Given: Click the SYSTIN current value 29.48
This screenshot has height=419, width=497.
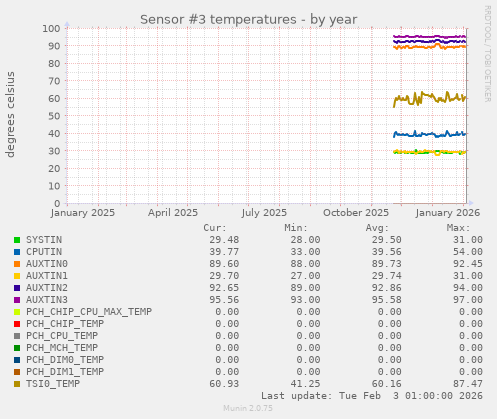Looking at the screenshot, I should pyautogui.click(x=224, y=240).
